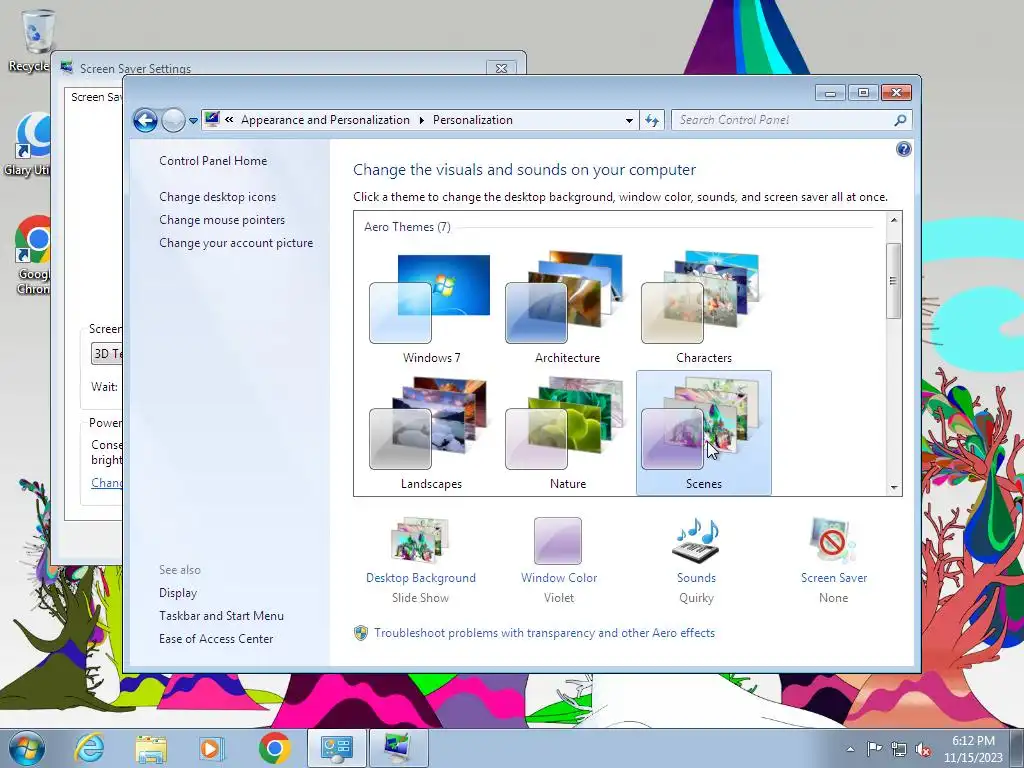The height and width of the screenshot is (768, 1024).
Task: Click the Forward navigation arrow
Action: [173, 120]
